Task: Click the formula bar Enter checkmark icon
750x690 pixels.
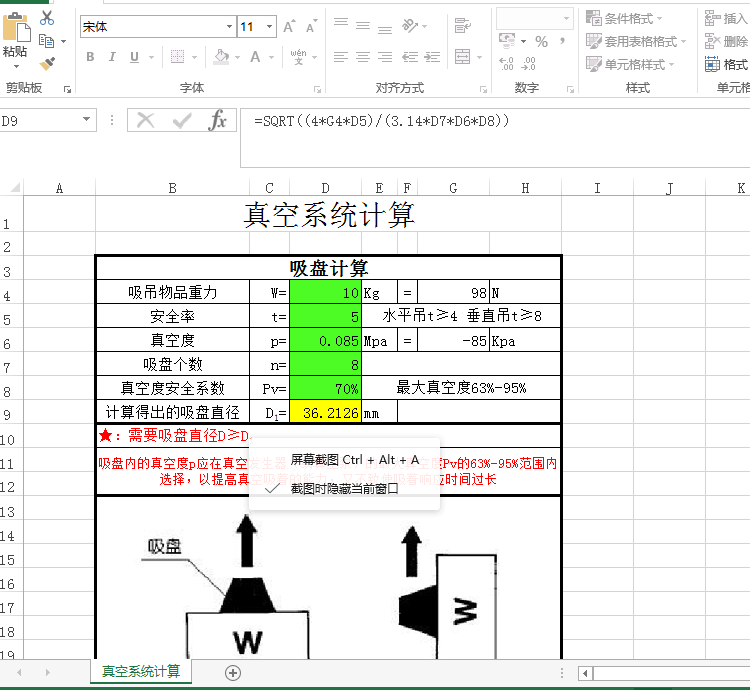Action: pos(181,121)
